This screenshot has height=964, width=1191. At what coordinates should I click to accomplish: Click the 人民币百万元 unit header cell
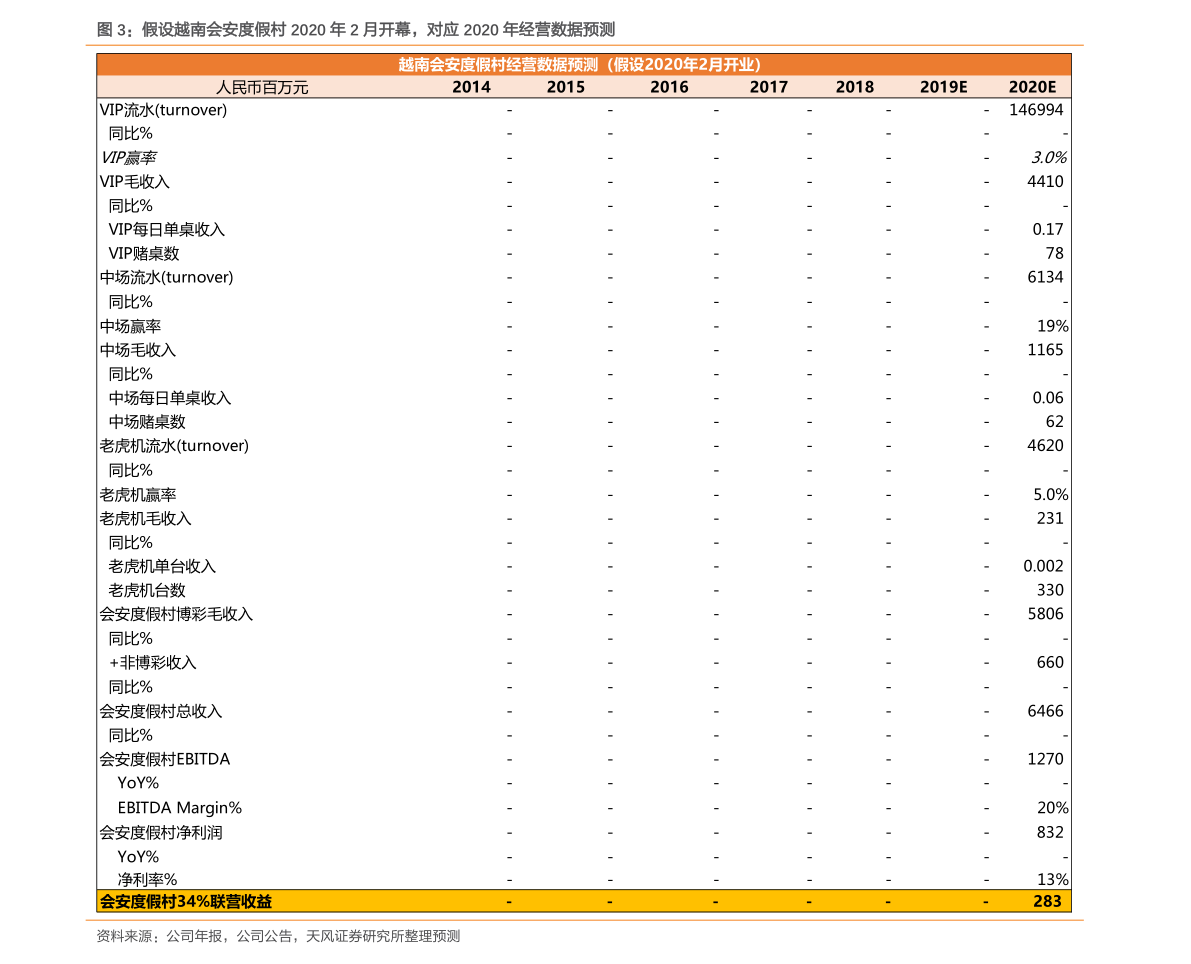point(262,87)
